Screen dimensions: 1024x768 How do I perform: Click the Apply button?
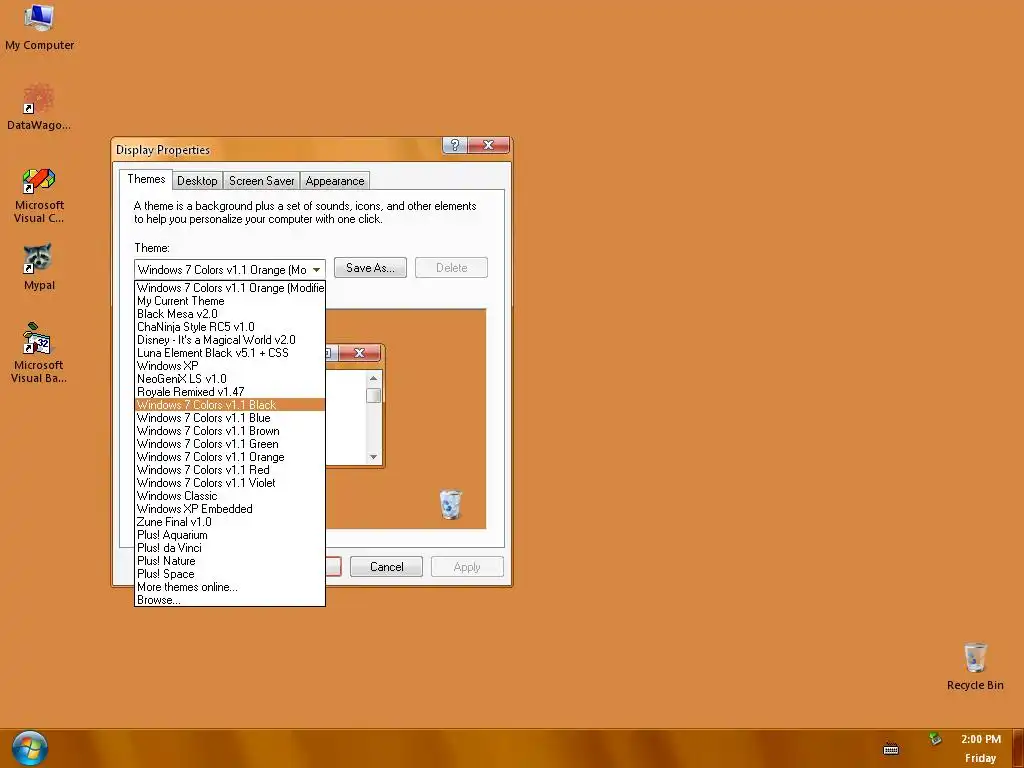[467, 567]
